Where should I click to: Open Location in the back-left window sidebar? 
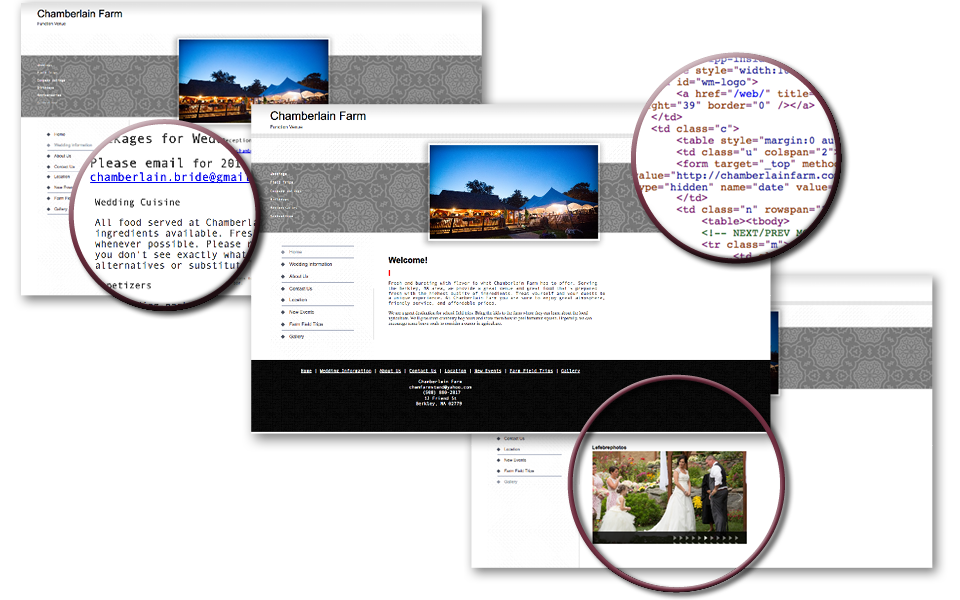62,177
